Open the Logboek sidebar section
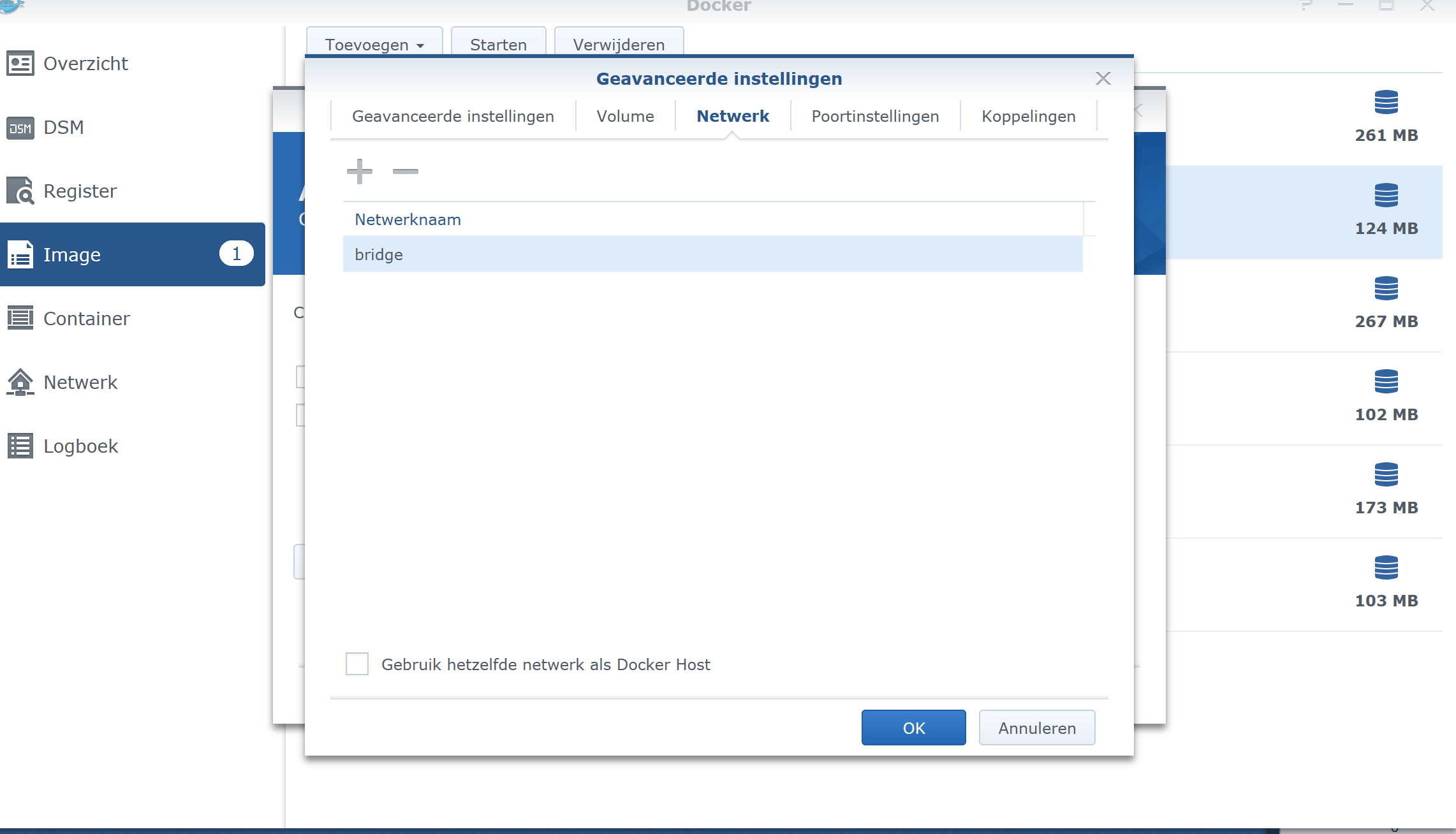 [x=80, y=446]
